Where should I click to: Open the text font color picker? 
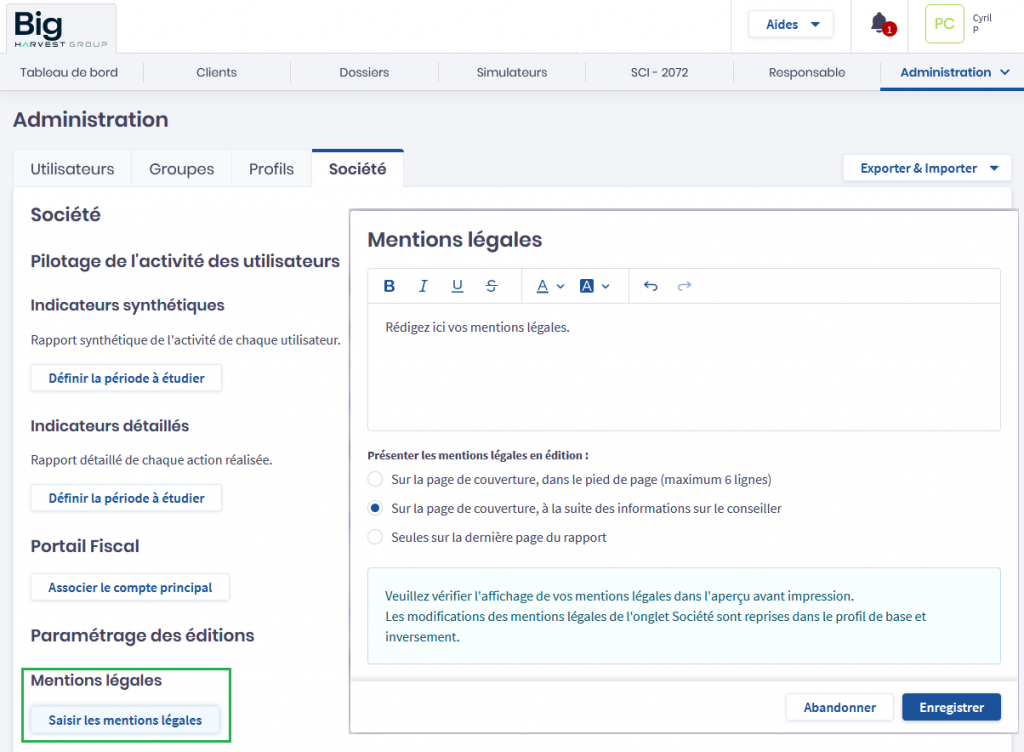550,286
